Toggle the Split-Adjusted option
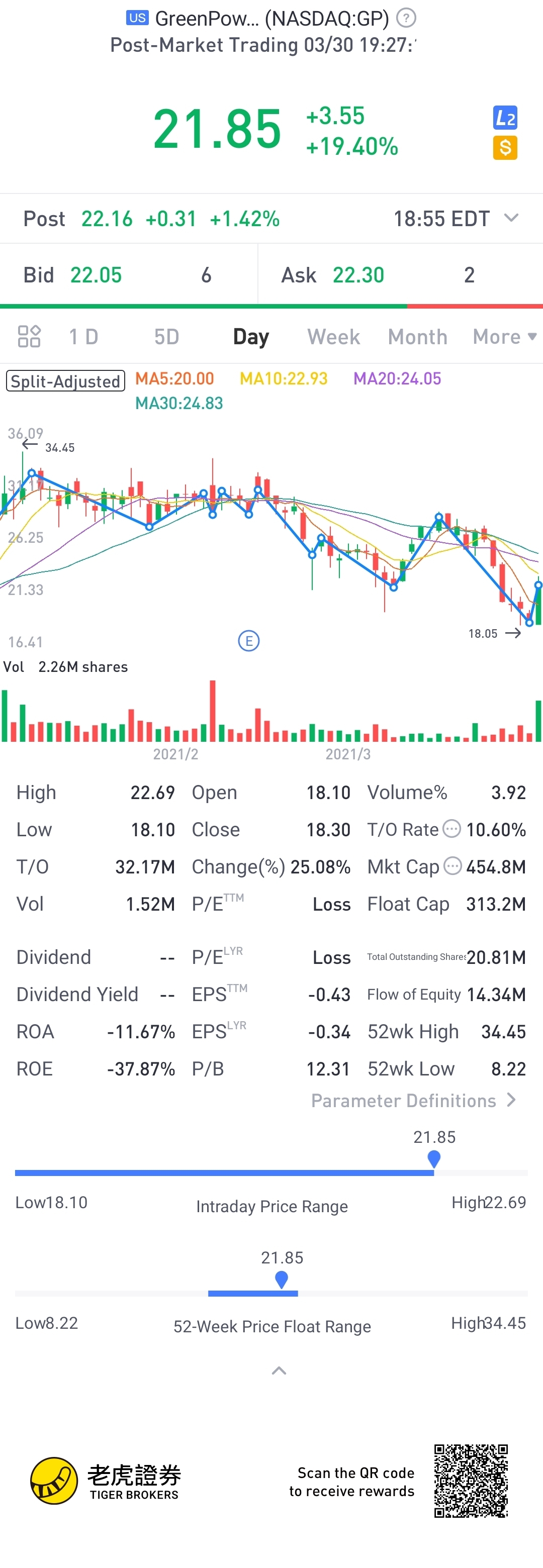543x1568 pixels. click(x=66, y=381)
